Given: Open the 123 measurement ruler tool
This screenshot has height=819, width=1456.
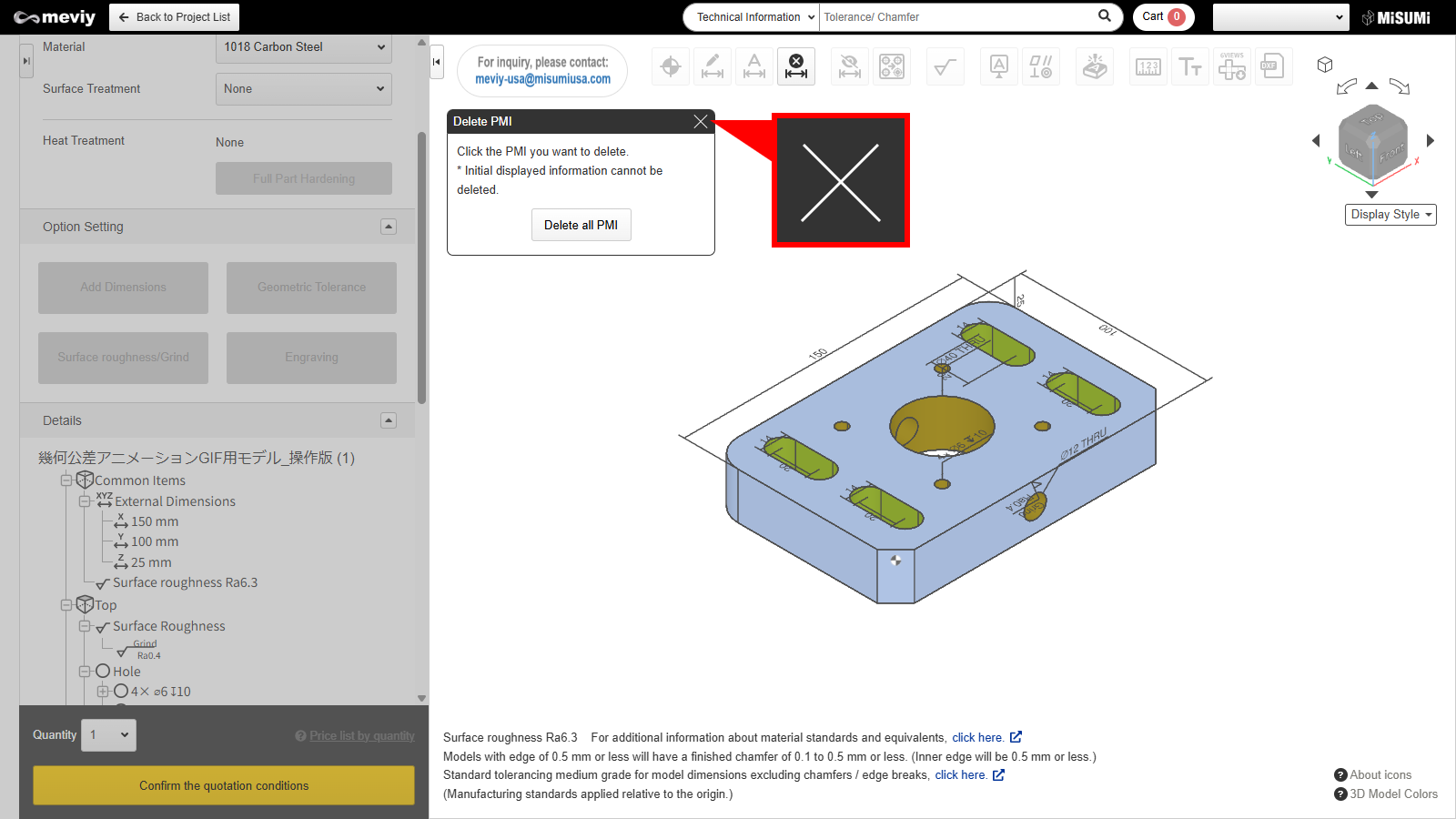Looking at the screenshot, I should (1148, 66).
